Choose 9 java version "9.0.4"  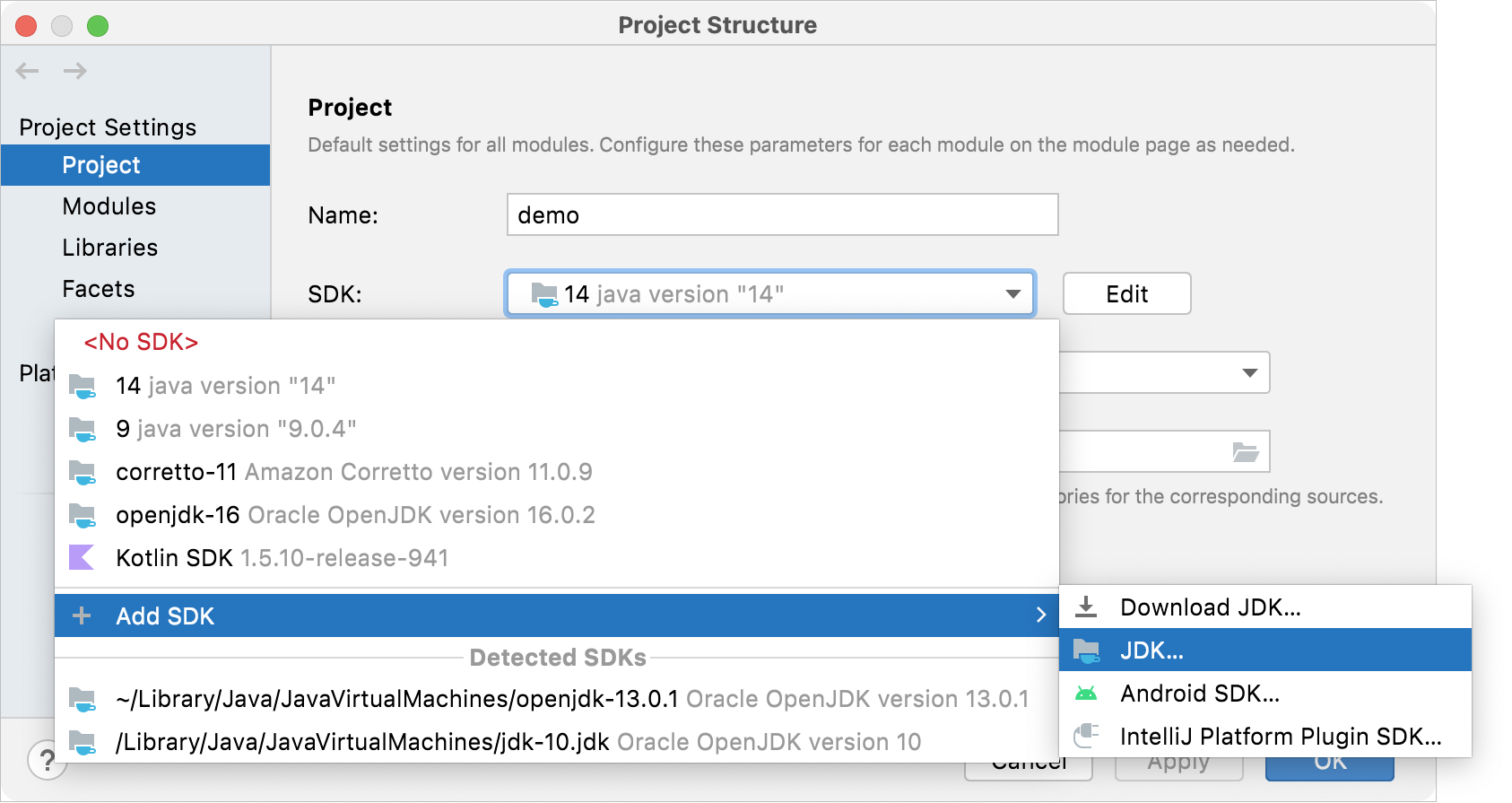(x=557, y=429)
